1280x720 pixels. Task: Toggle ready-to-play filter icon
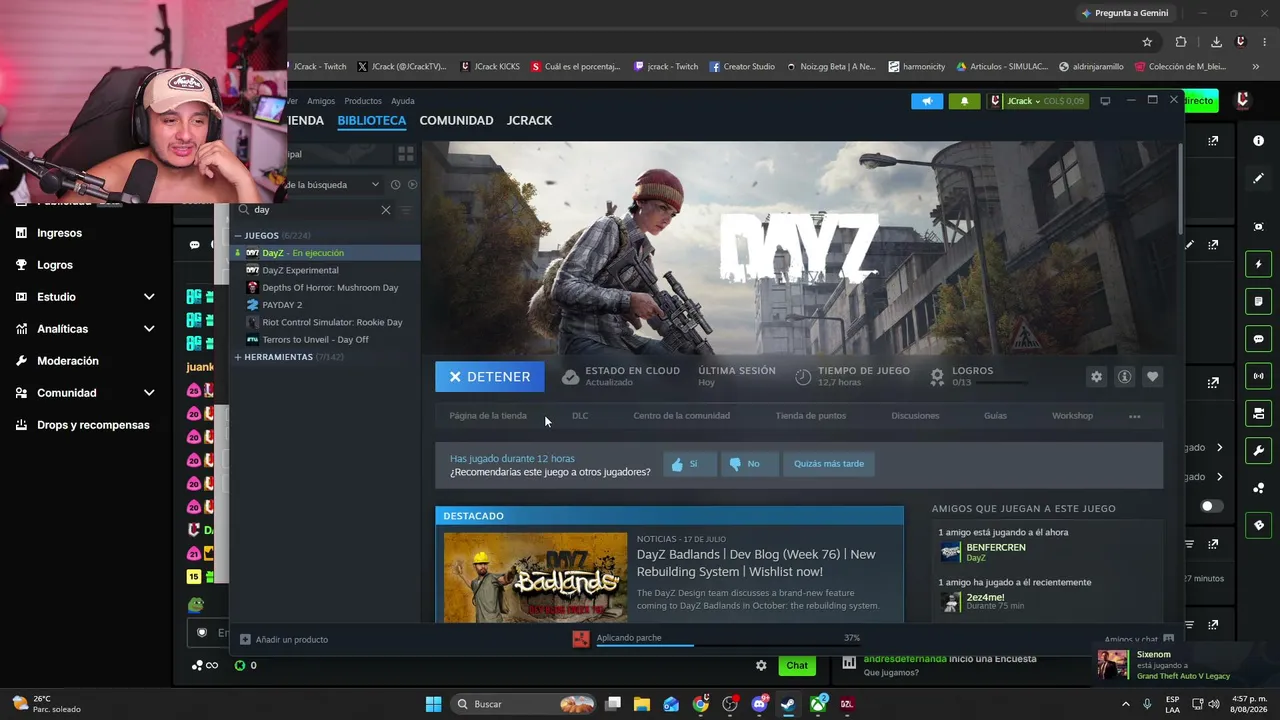(x=412, y=185)
